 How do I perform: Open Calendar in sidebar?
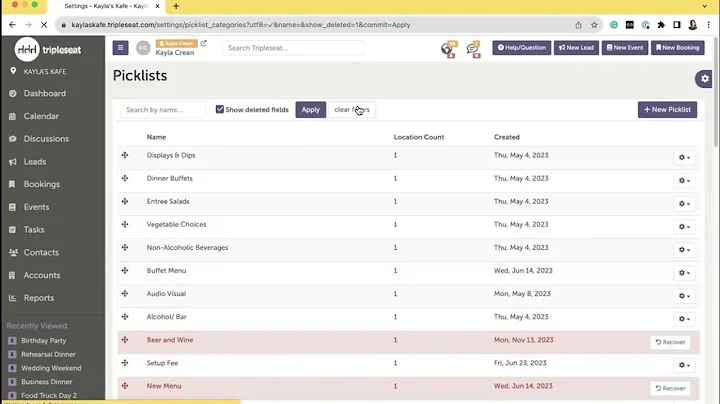(41, 116)
